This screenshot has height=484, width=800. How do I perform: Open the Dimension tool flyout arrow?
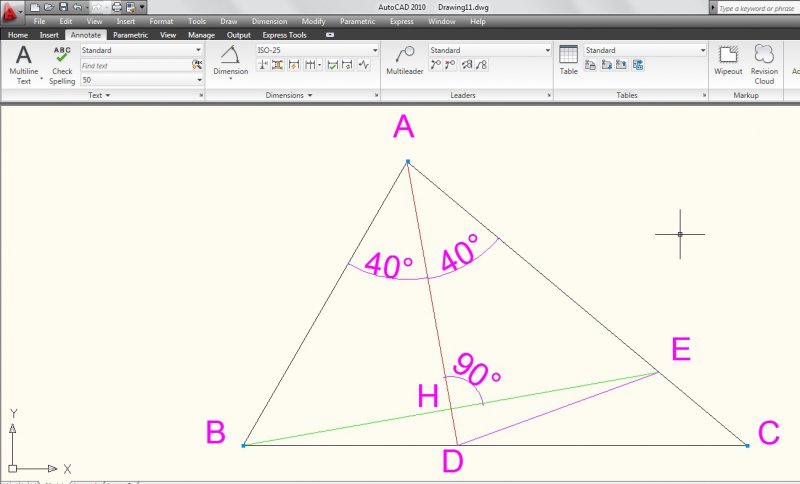click(x=231, y=79)
